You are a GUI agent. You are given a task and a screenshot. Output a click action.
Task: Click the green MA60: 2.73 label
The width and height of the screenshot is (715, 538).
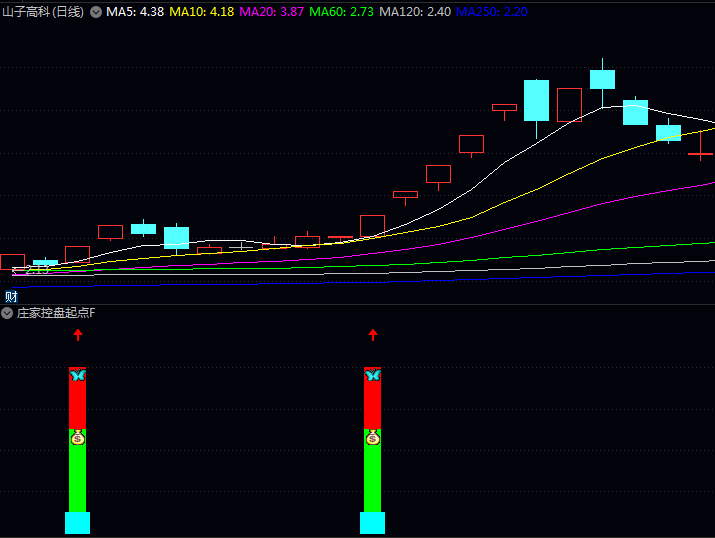coord(342,12)
